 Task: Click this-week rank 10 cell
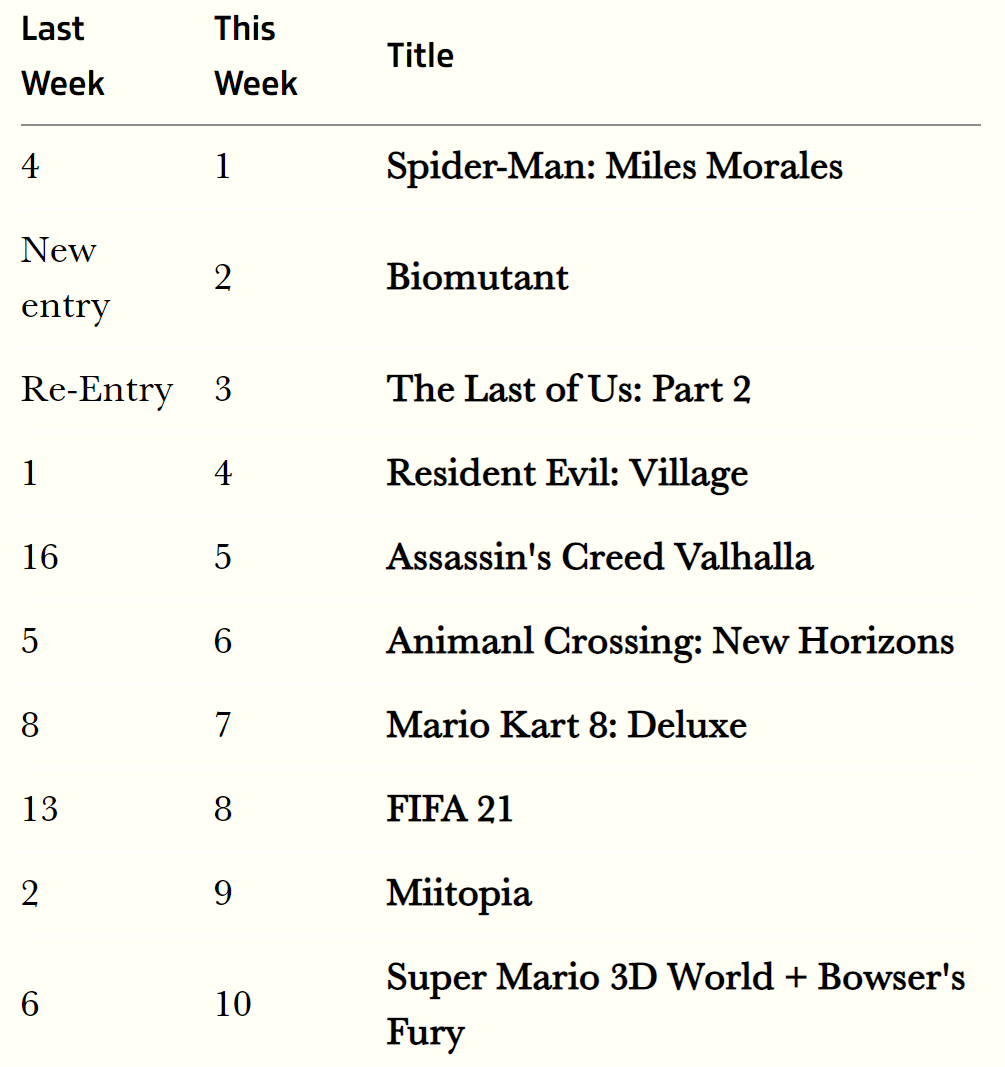pyautogui.click(x=233, y=1004)
